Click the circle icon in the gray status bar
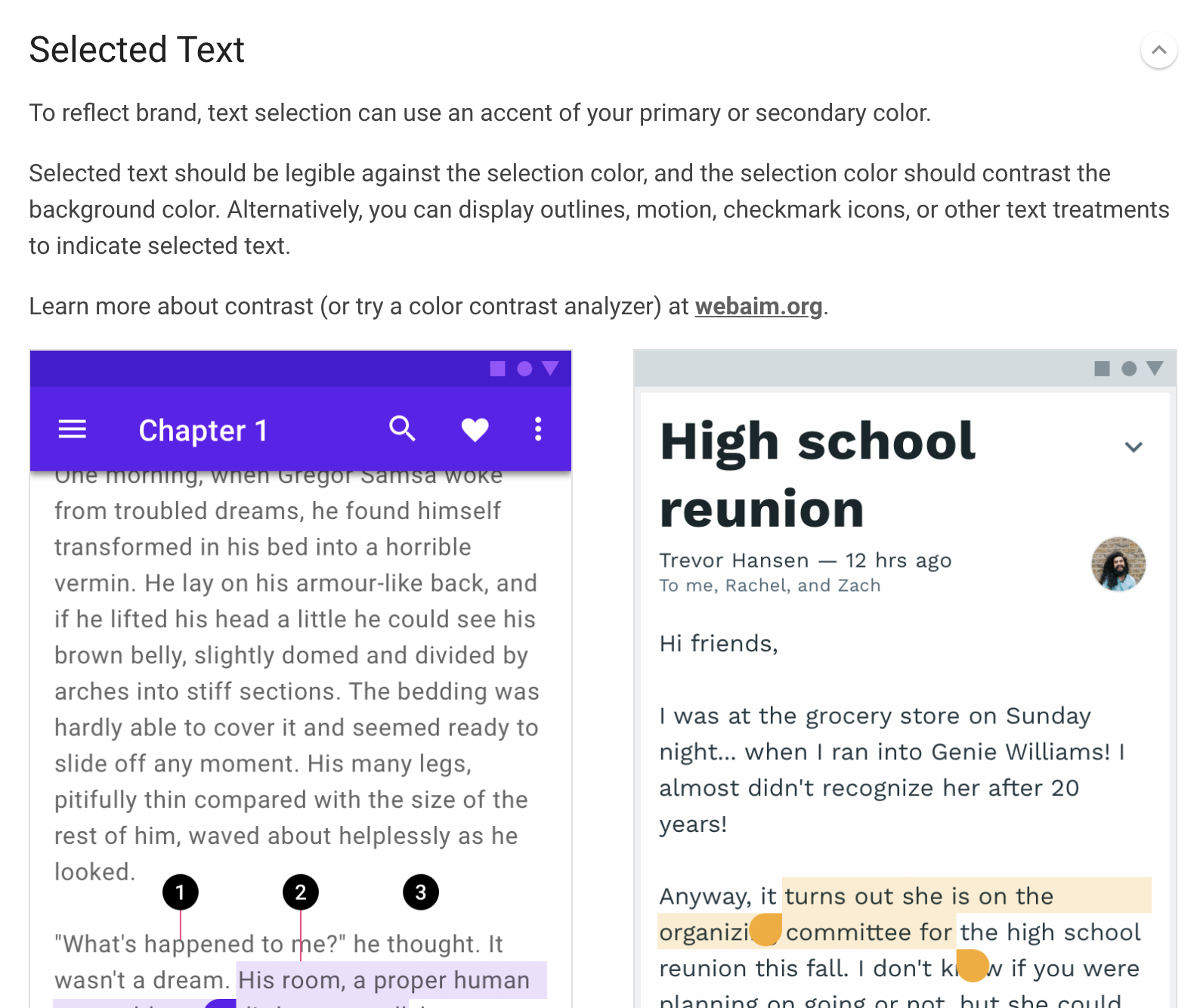The image size is (1200, 1008). click(1128, 369)
